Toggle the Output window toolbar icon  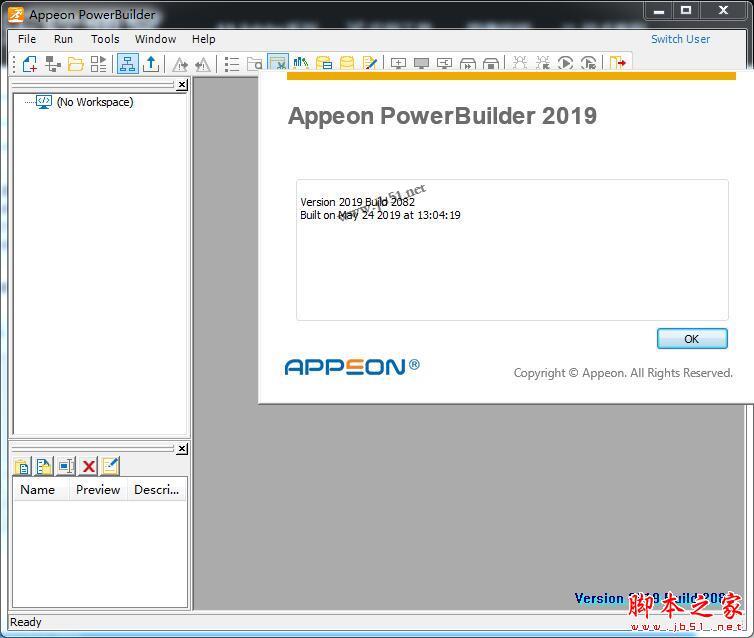(151, 63)
